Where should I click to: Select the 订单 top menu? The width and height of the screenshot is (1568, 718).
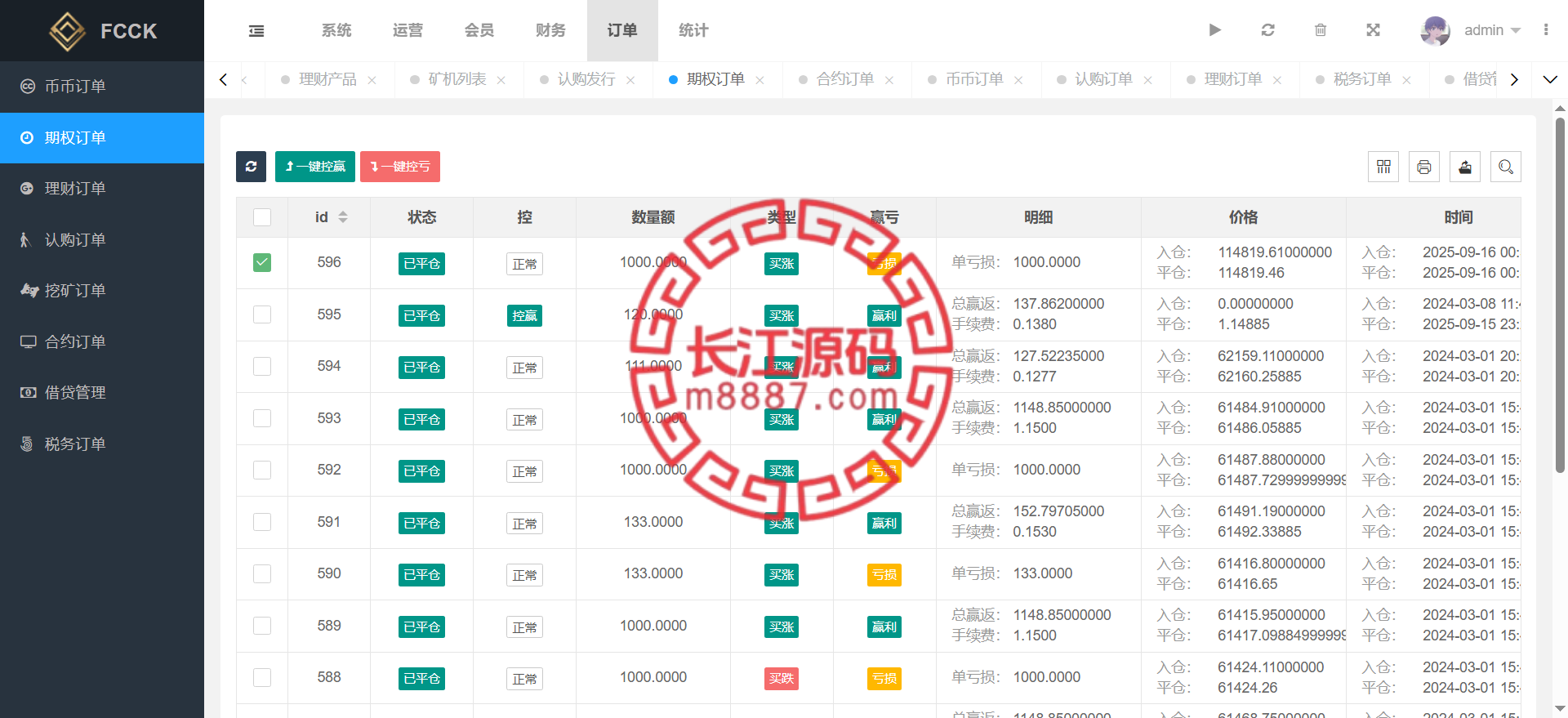pyautogui.click(x=622, y=30)
